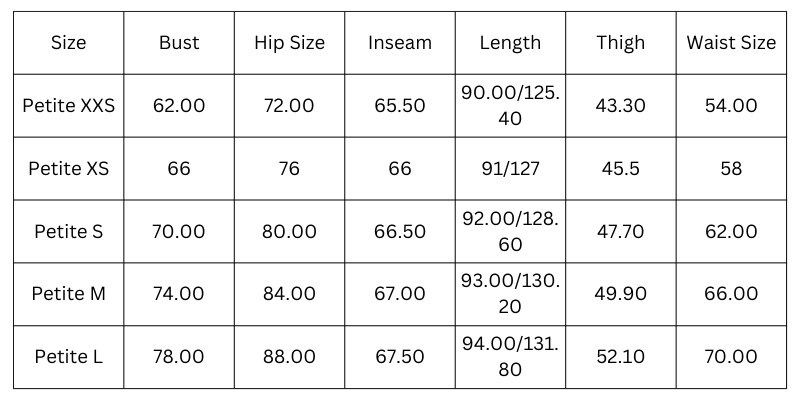Click the Bust column header
The height and width of the screenshot is (400, 800).
pyautogui.click(x=179, y=43)
